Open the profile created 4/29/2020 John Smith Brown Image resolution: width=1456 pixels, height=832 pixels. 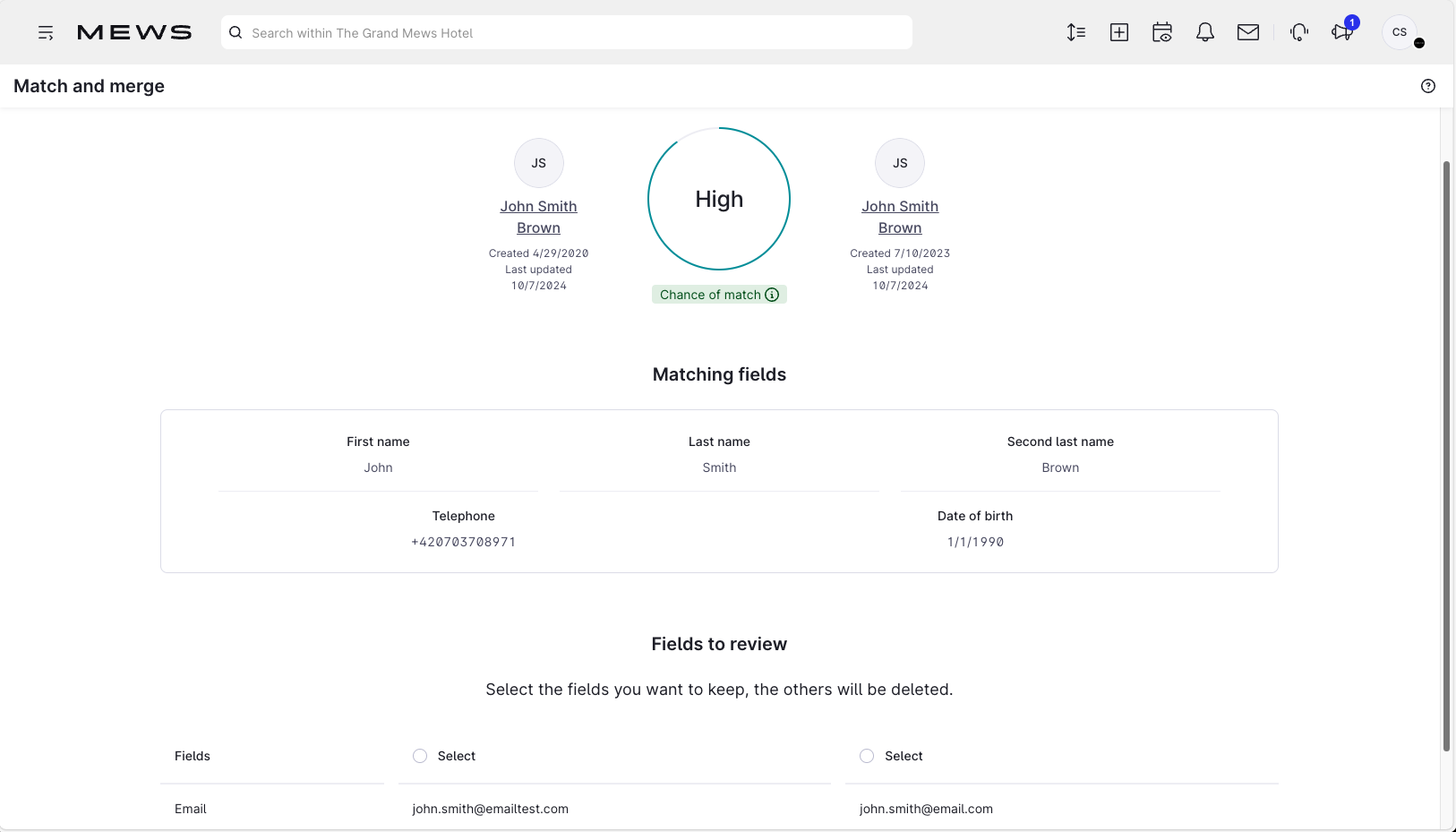click(538, 217)
